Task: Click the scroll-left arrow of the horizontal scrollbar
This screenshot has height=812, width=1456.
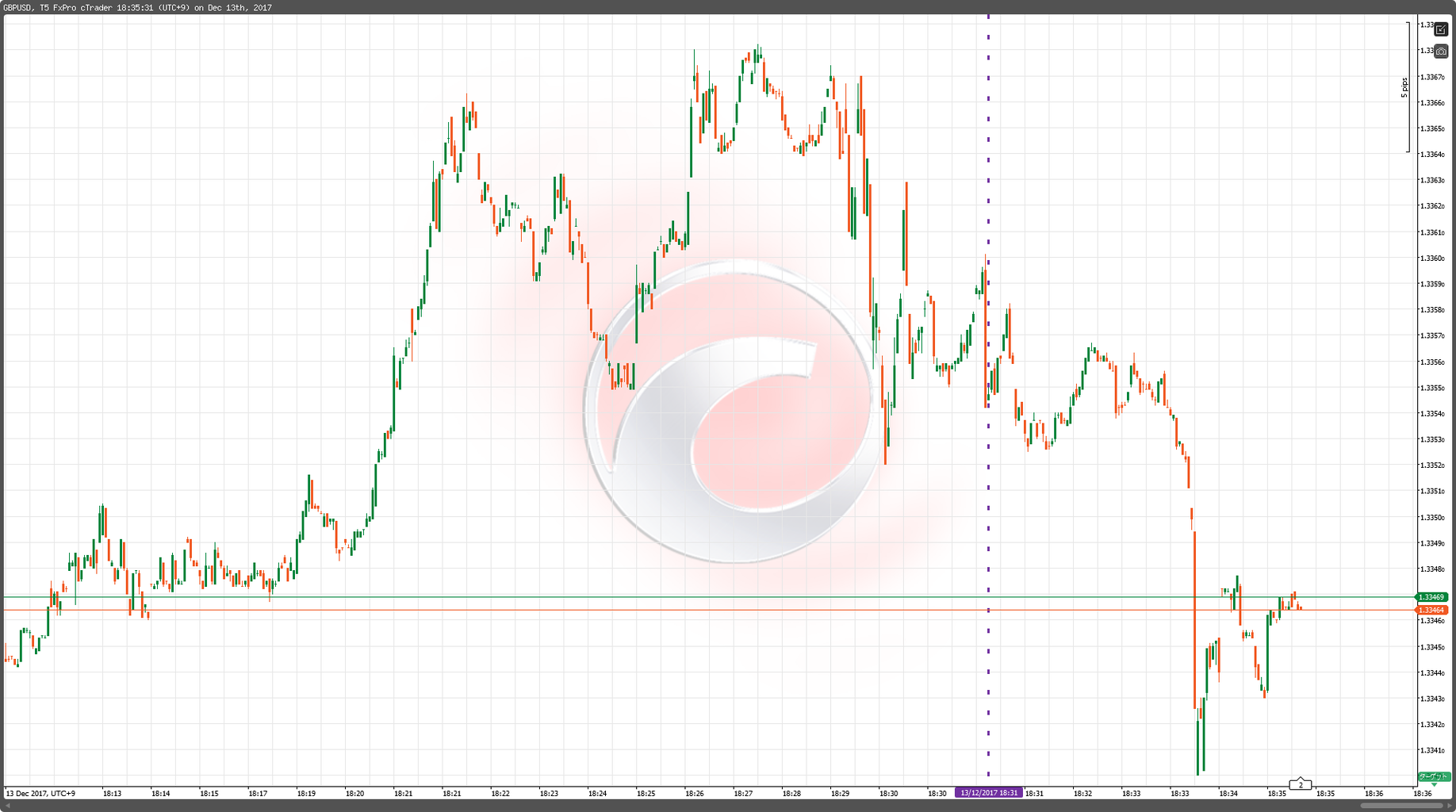Action: 6,806
